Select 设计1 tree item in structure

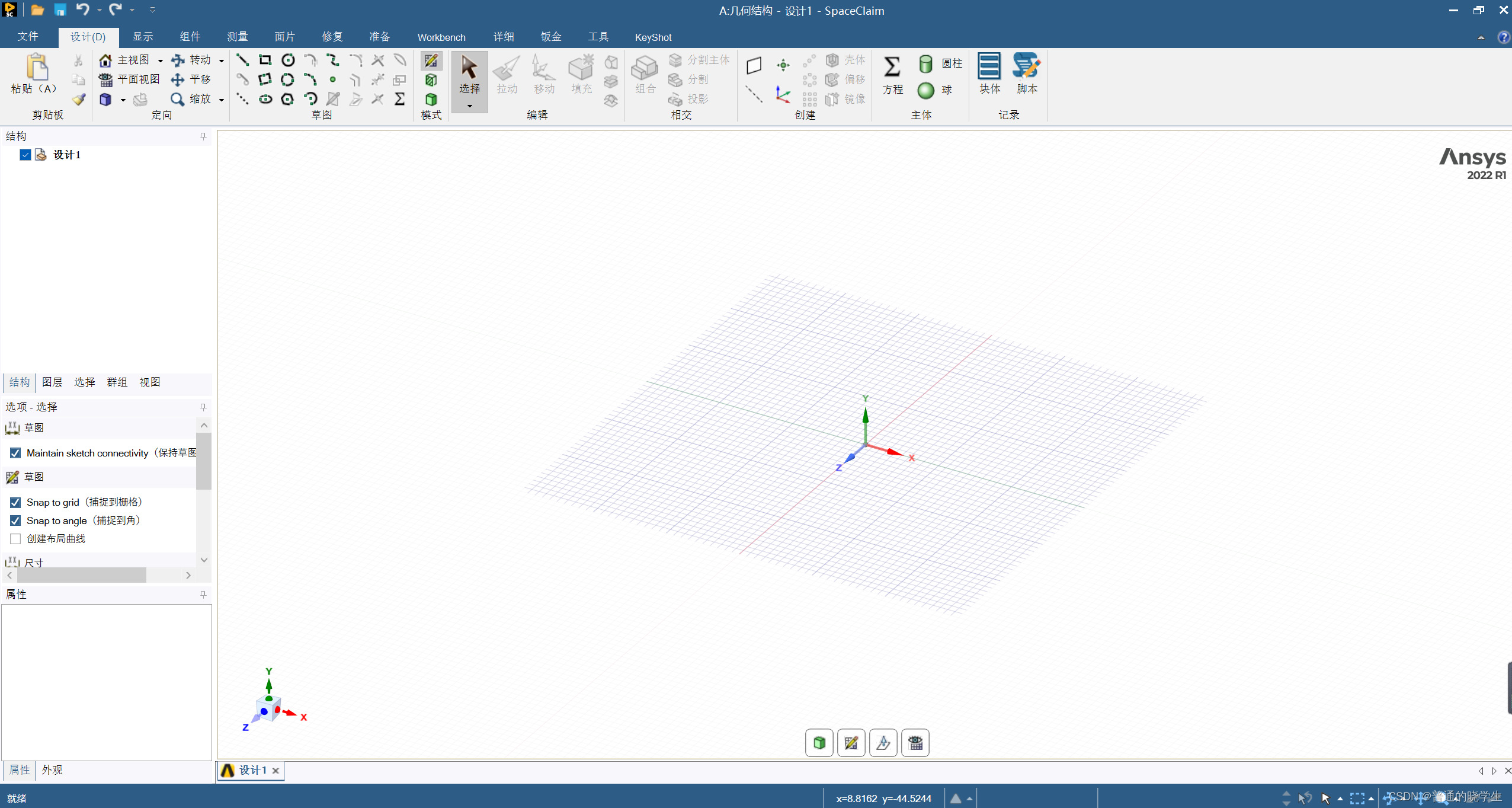pos(67,154)
